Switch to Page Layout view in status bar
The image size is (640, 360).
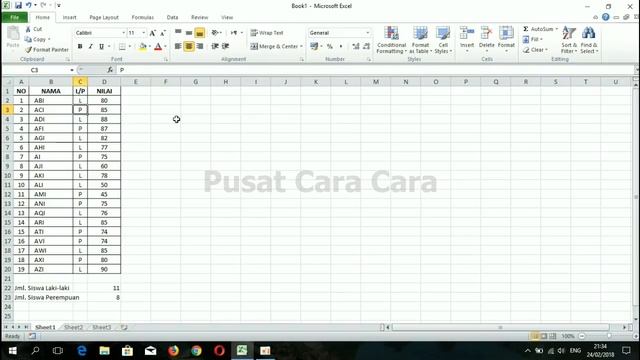544,336
